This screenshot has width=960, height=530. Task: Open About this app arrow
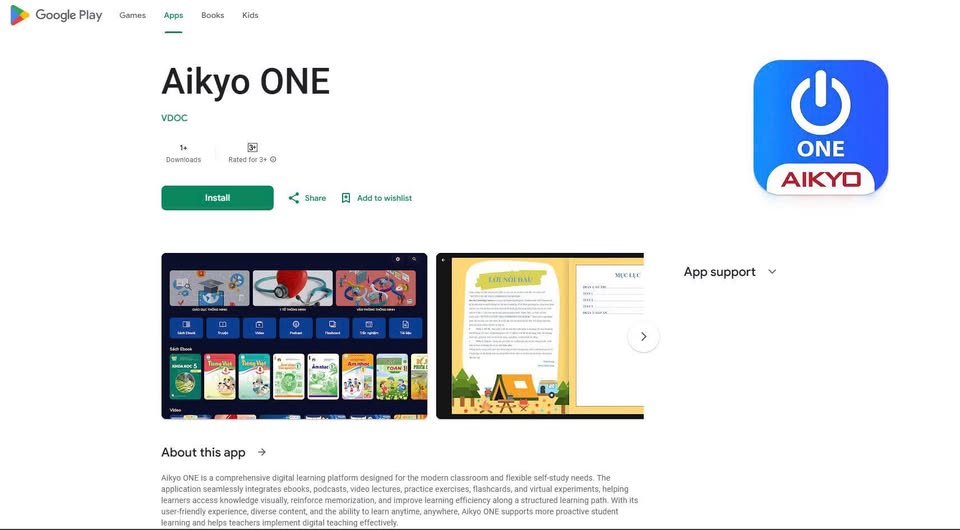pyautogui.click(x=262, y=452)
